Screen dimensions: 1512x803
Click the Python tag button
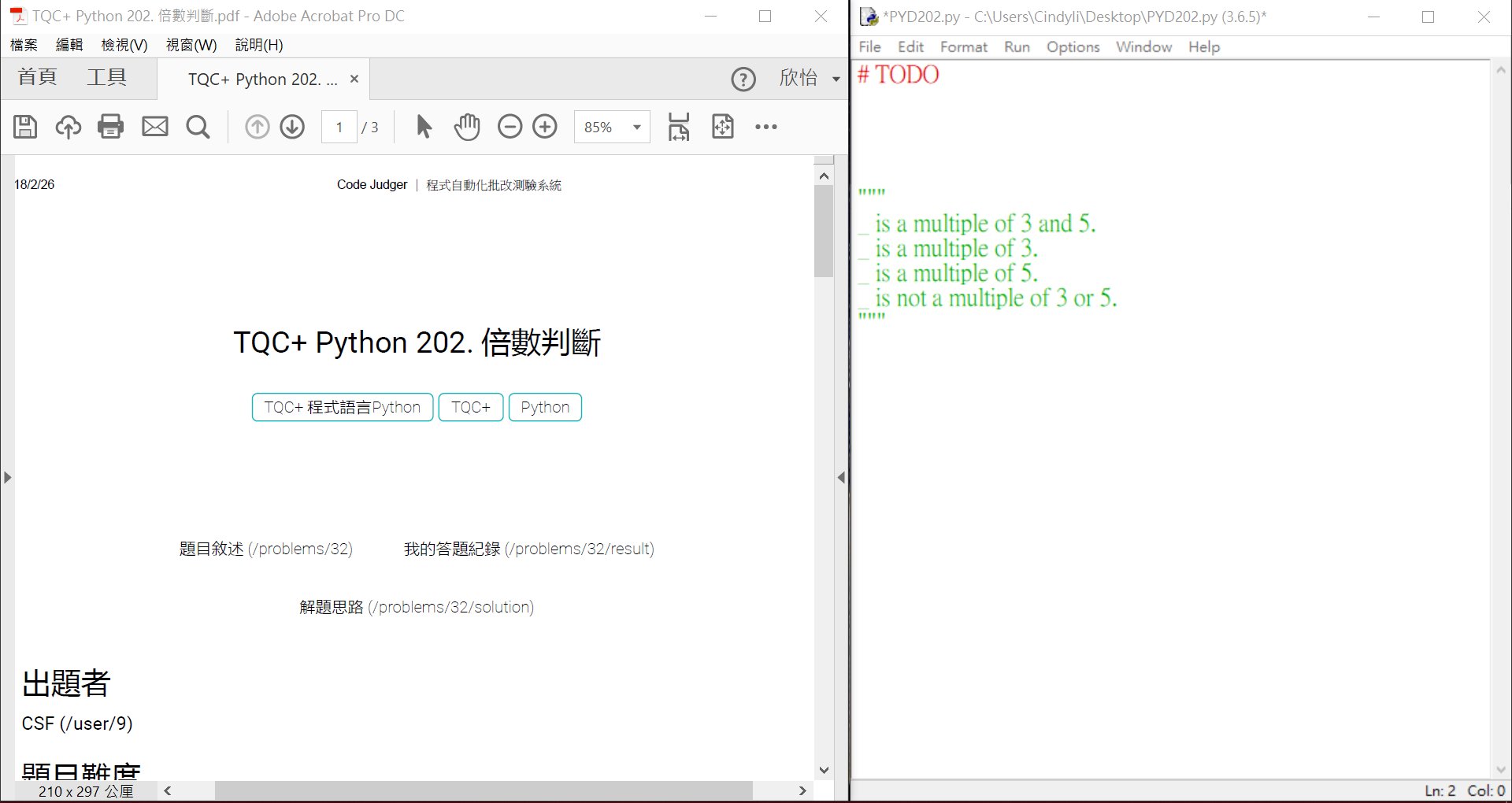pyautogui.click(x=545, y=407)
